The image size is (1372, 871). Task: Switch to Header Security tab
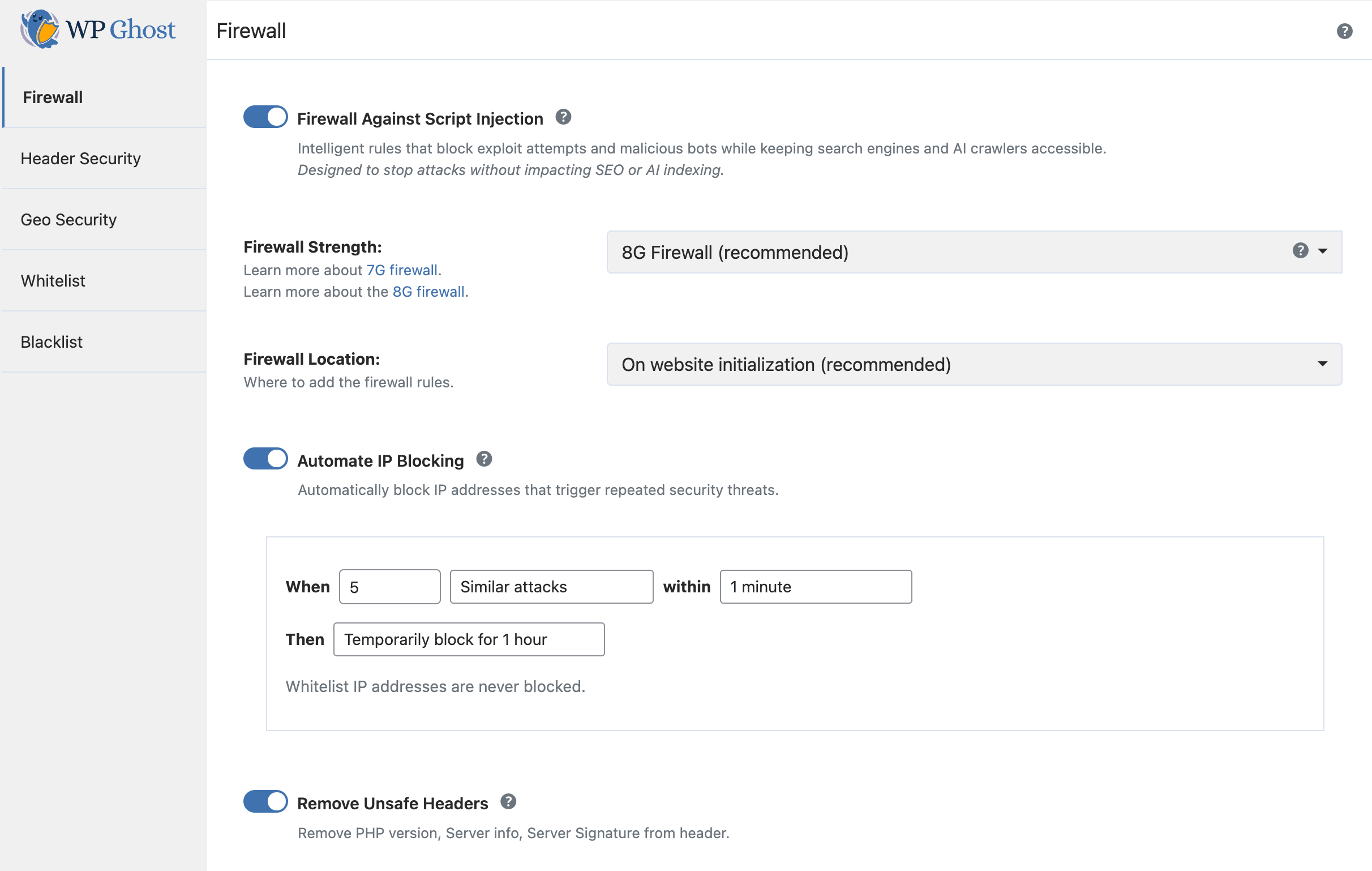pyautogui.click(x=80, y=159)
